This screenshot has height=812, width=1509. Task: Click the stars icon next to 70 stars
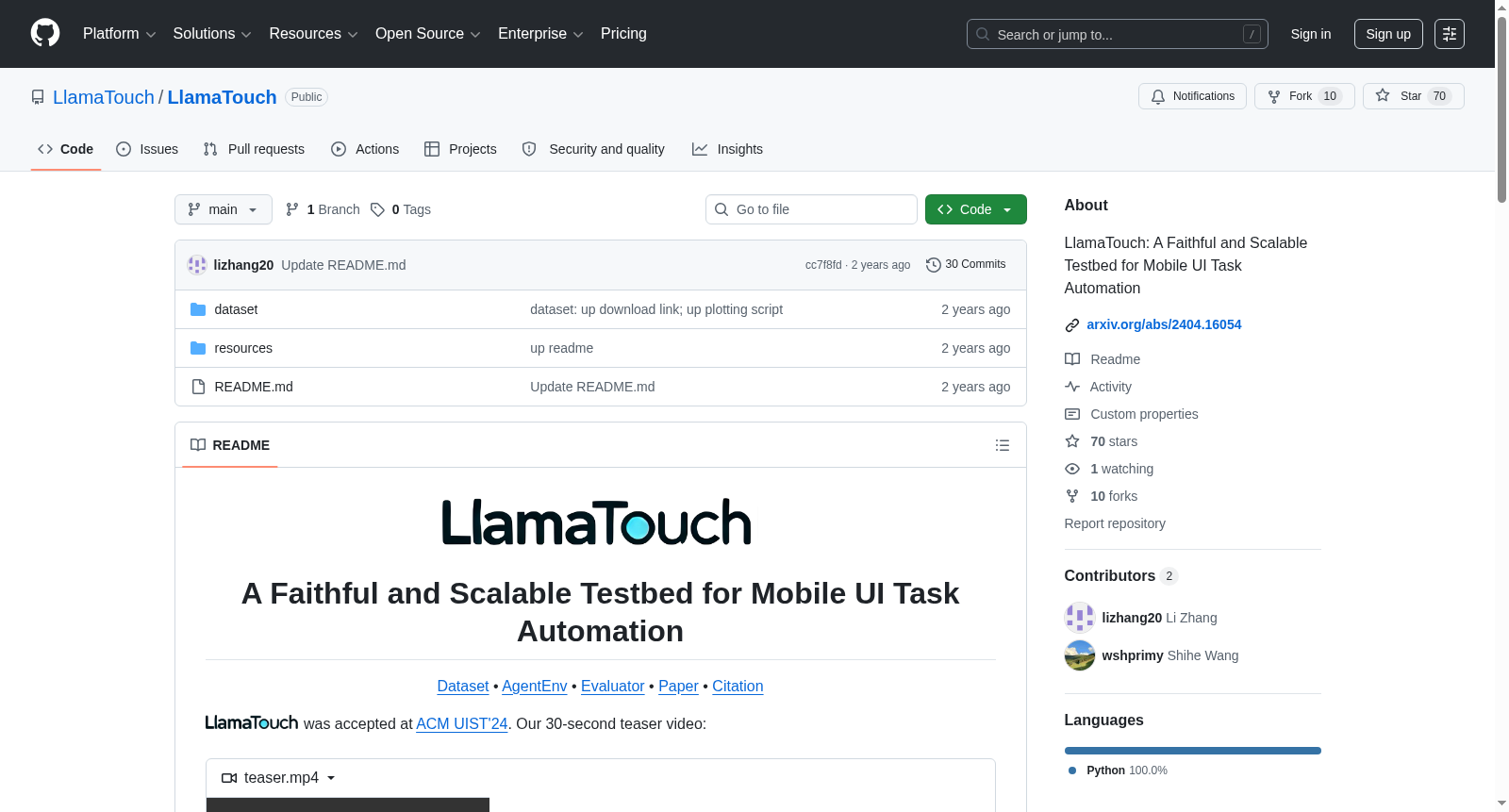pyautogui.click(x=1072, y=441)
